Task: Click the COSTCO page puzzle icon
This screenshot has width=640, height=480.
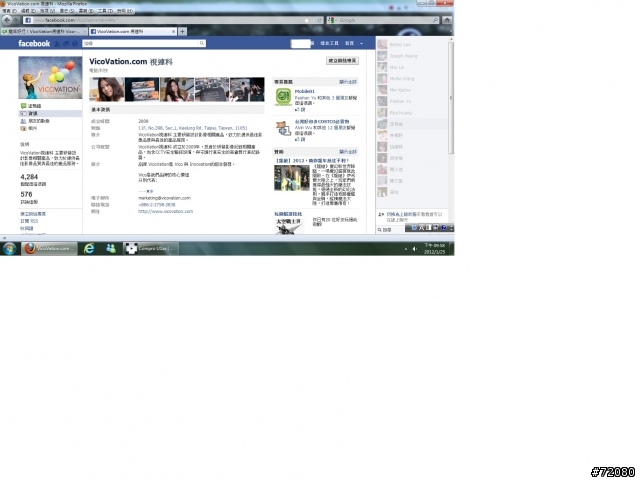Action: (x=282, y=129)
